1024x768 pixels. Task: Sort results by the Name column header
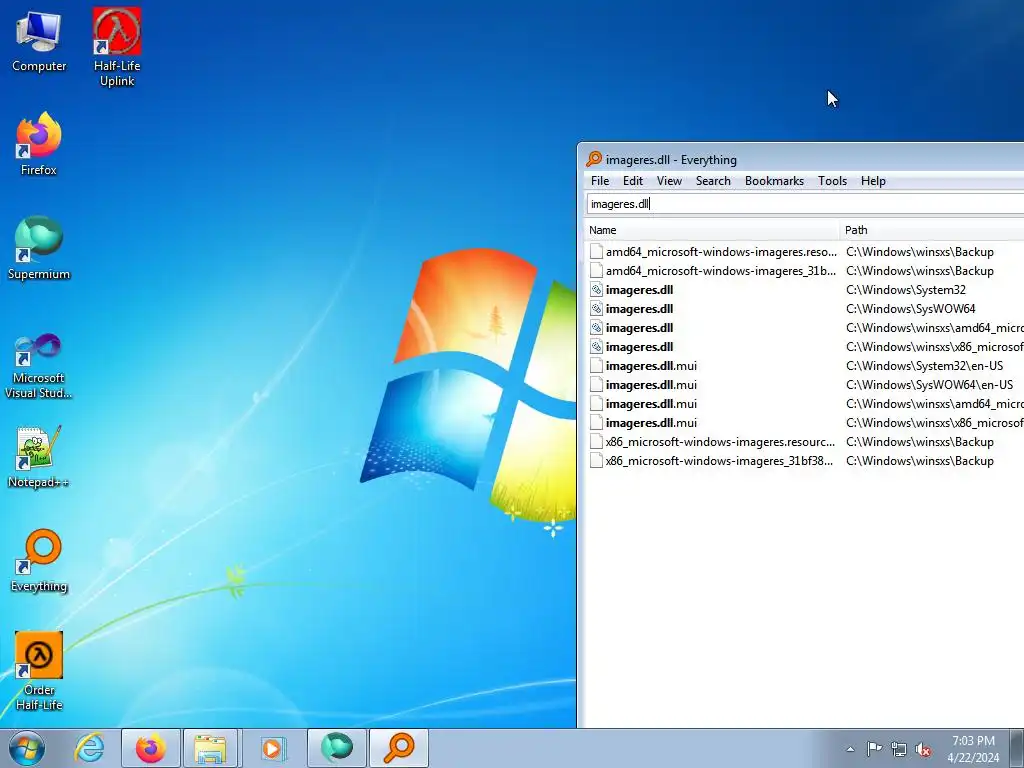point(711,230)
